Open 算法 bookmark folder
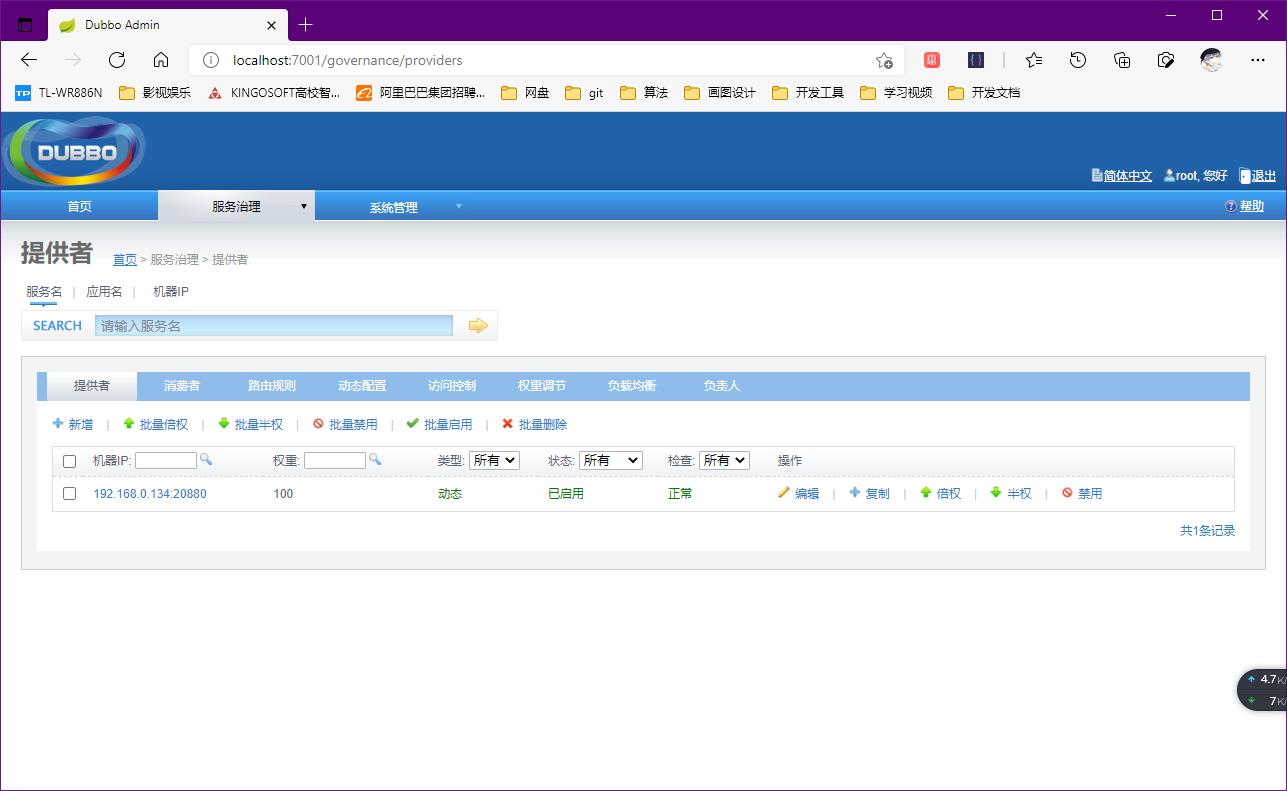The height and width of the screenshot is (791, 1287). tap(644, 92)
